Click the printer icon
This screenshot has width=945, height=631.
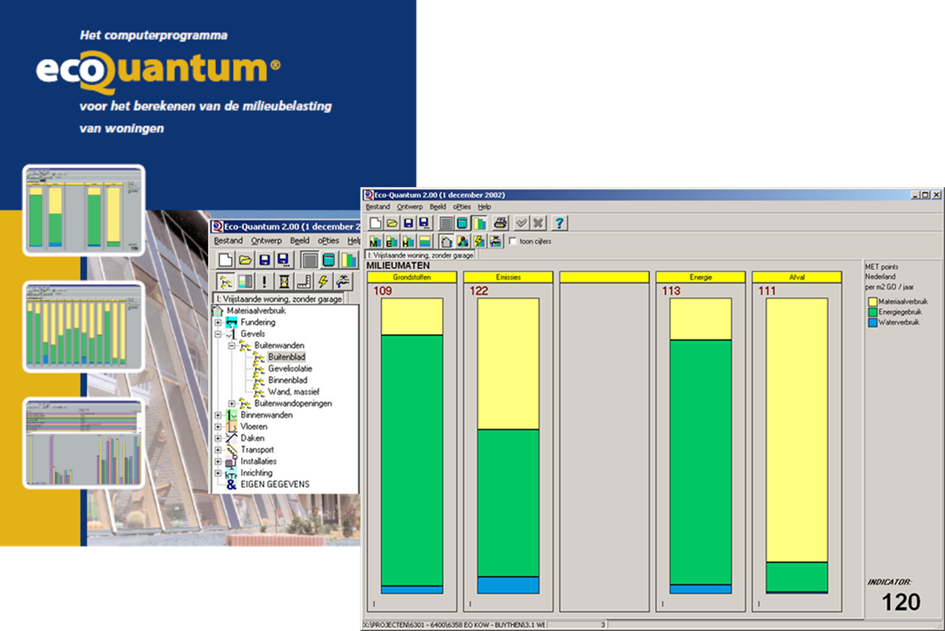point(500,223)
